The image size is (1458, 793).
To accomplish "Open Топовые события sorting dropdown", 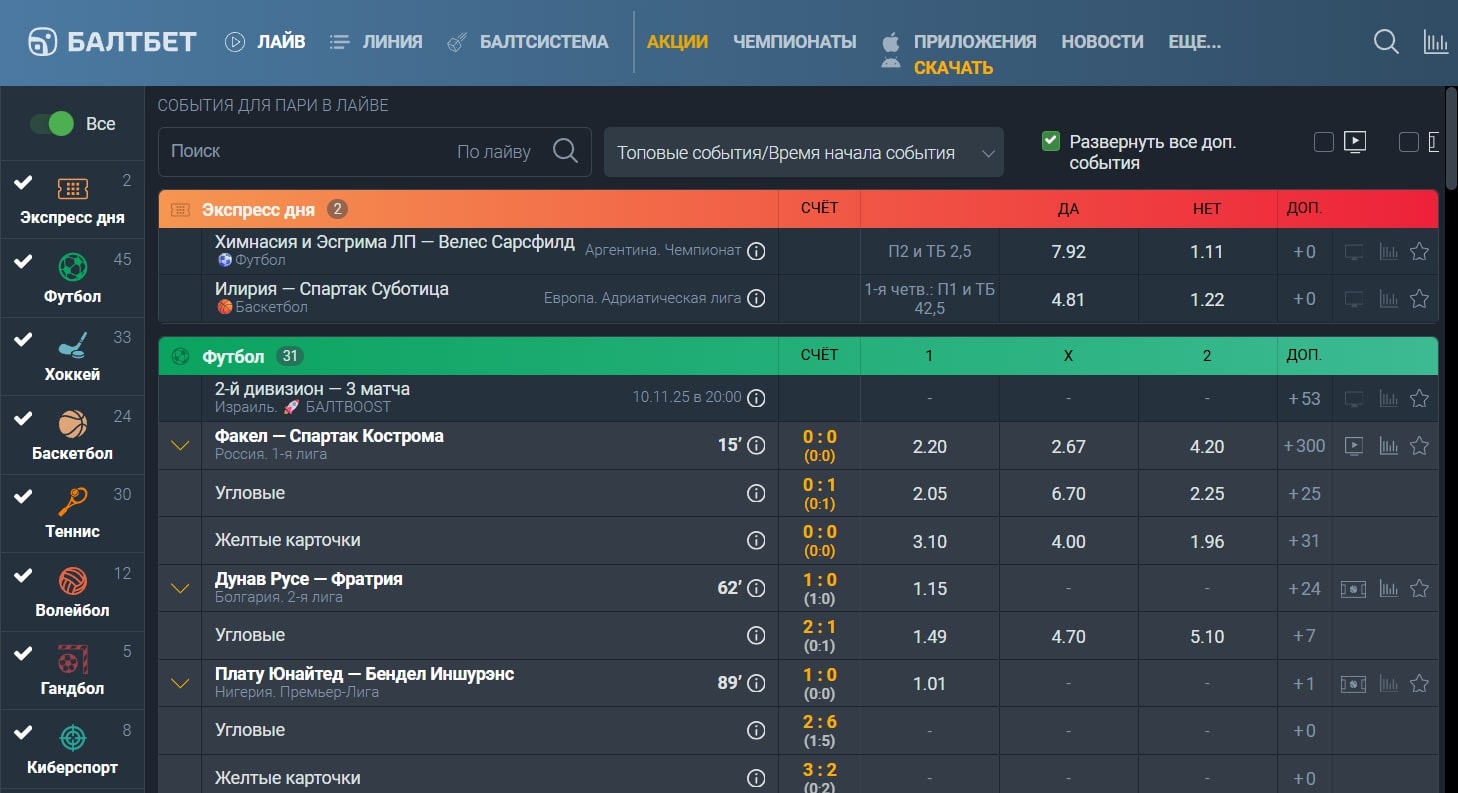I will (x=804, y=153).
